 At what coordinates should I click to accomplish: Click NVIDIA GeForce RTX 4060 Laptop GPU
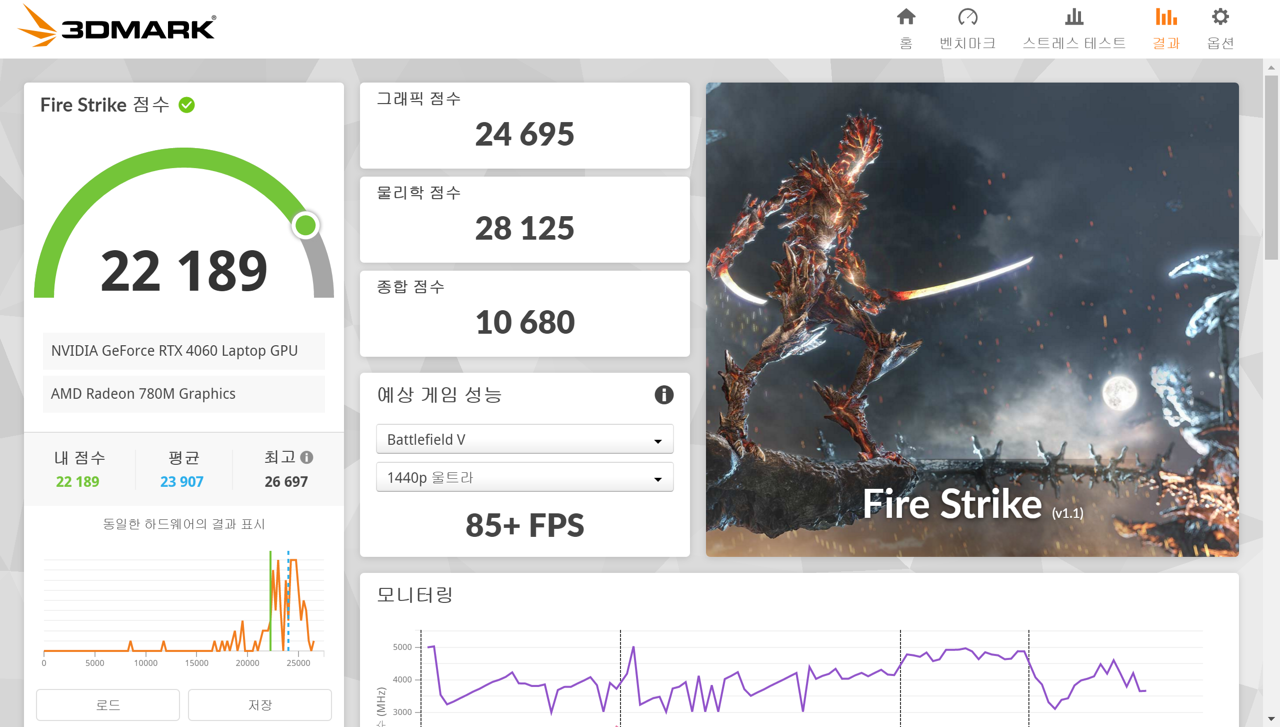pos(184,351)
